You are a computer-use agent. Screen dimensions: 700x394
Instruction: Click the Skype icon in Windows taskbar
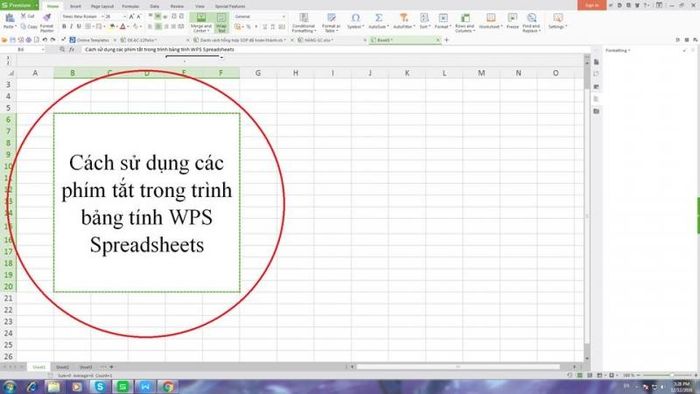pos(100,386)
